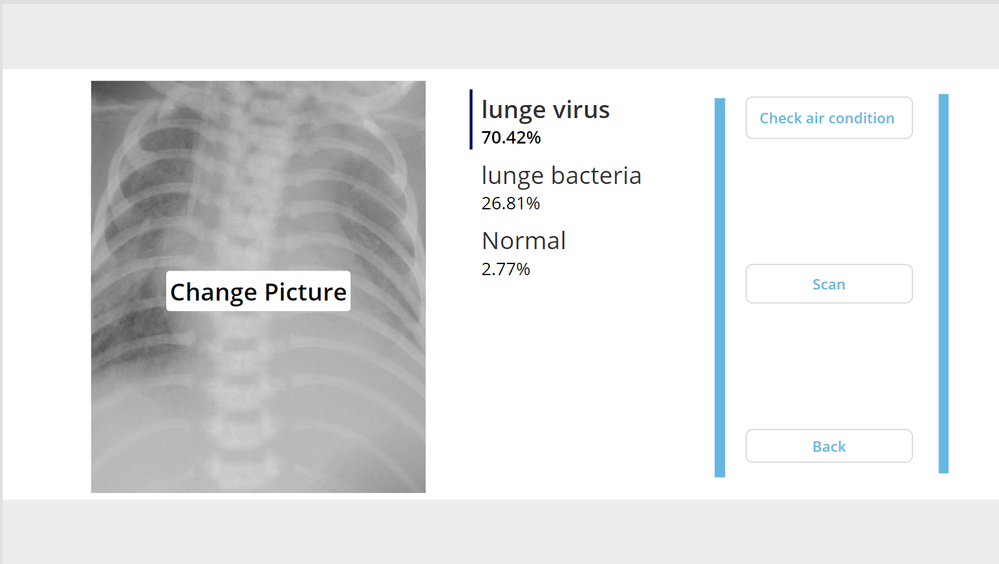Click the Change Picture button
The width and height of the screenshot is (999, 564).
[x=258, y=292]
